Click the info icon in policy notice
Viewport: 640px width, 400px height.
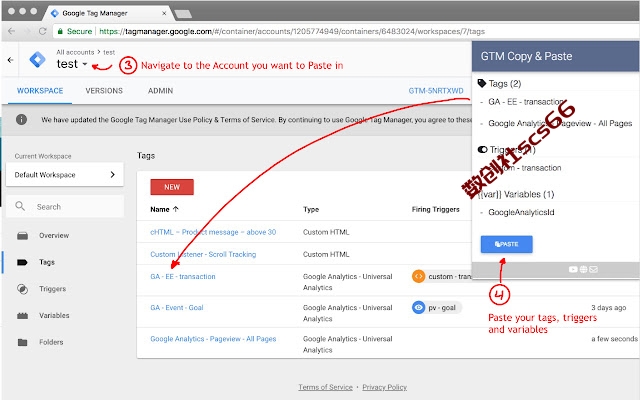pyautogui.click(x=21, y=120)
